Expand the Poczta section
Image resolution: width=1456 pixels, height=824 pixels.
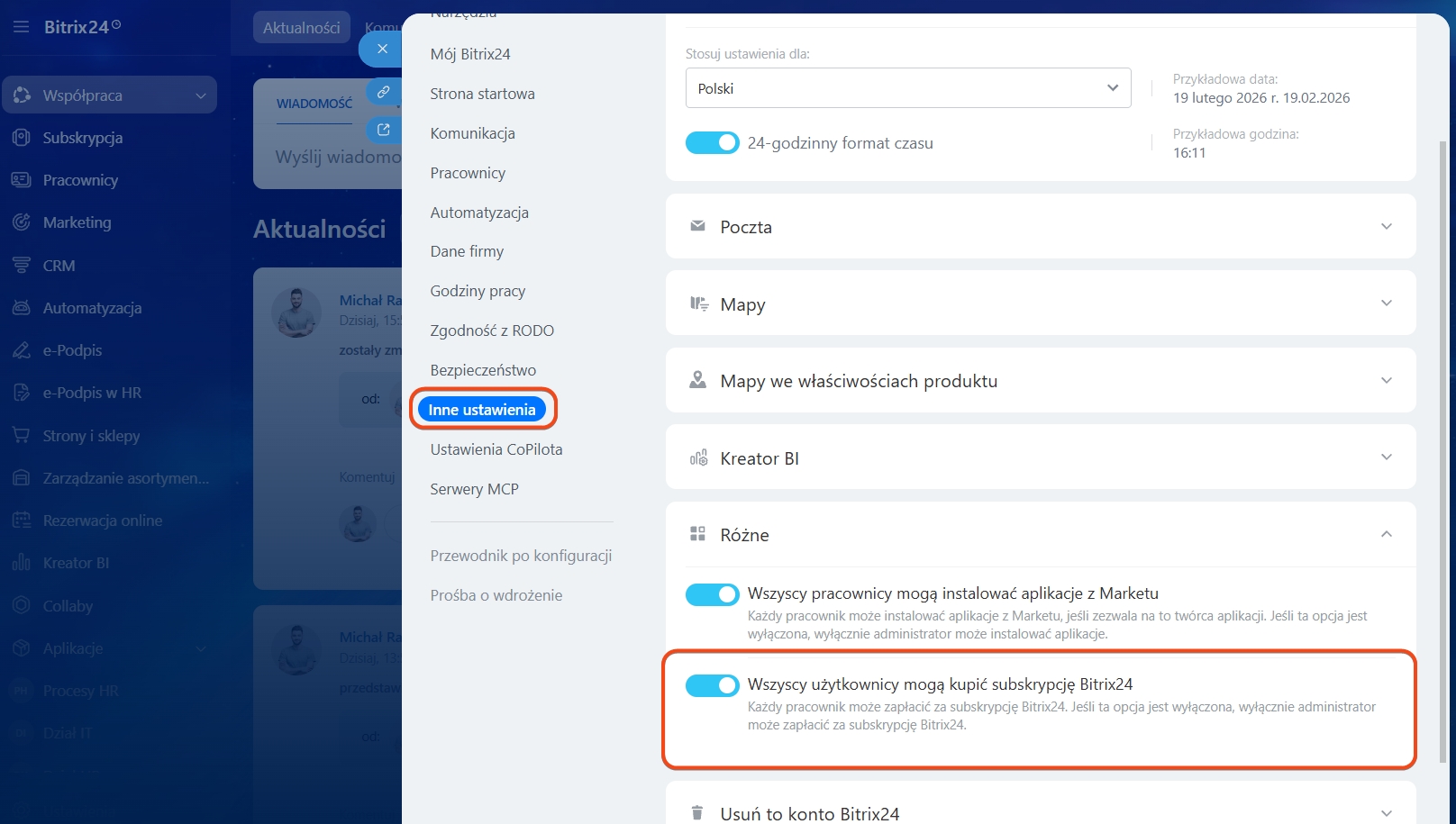pos(1387,226)
